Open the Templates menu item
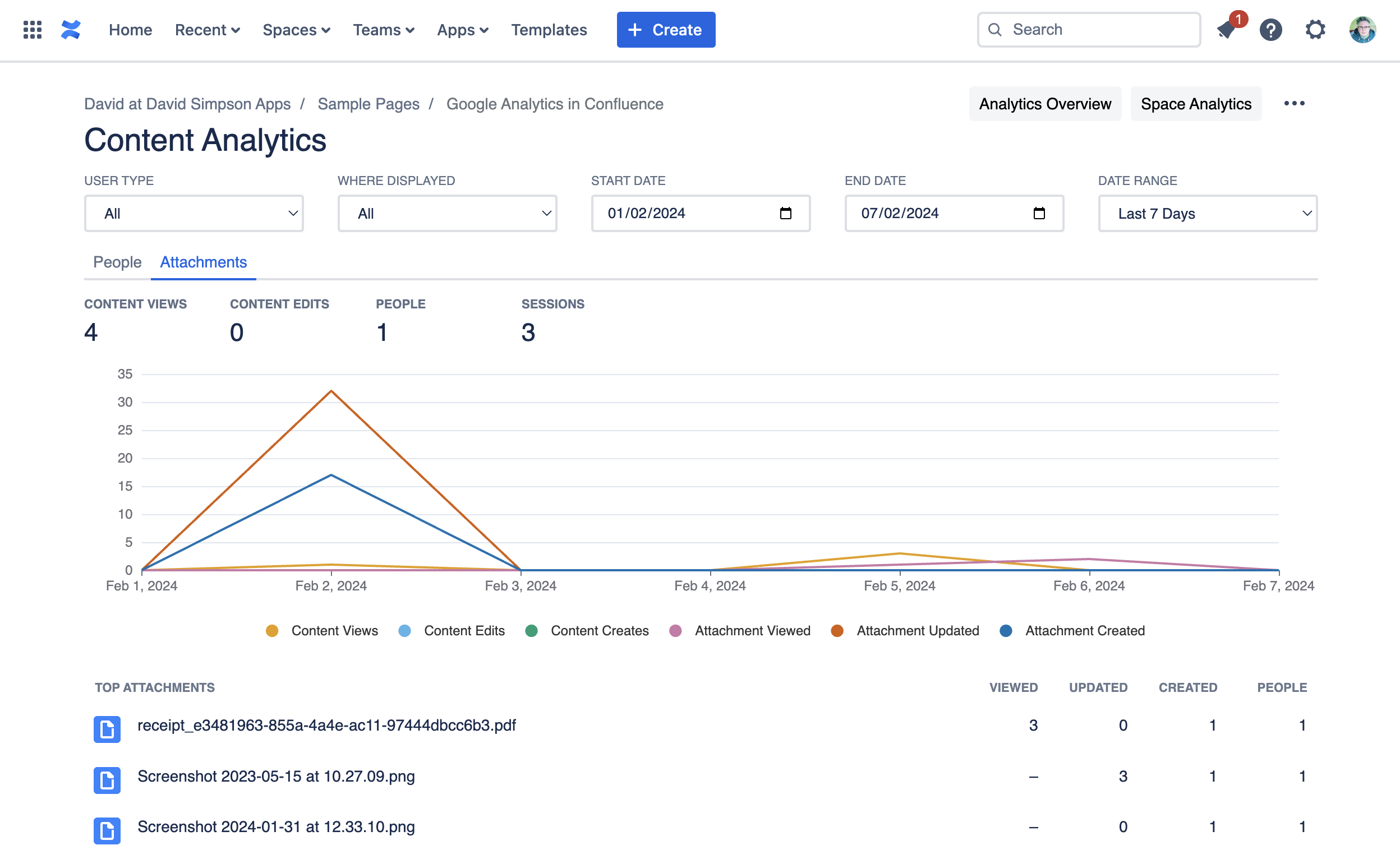 549,30
